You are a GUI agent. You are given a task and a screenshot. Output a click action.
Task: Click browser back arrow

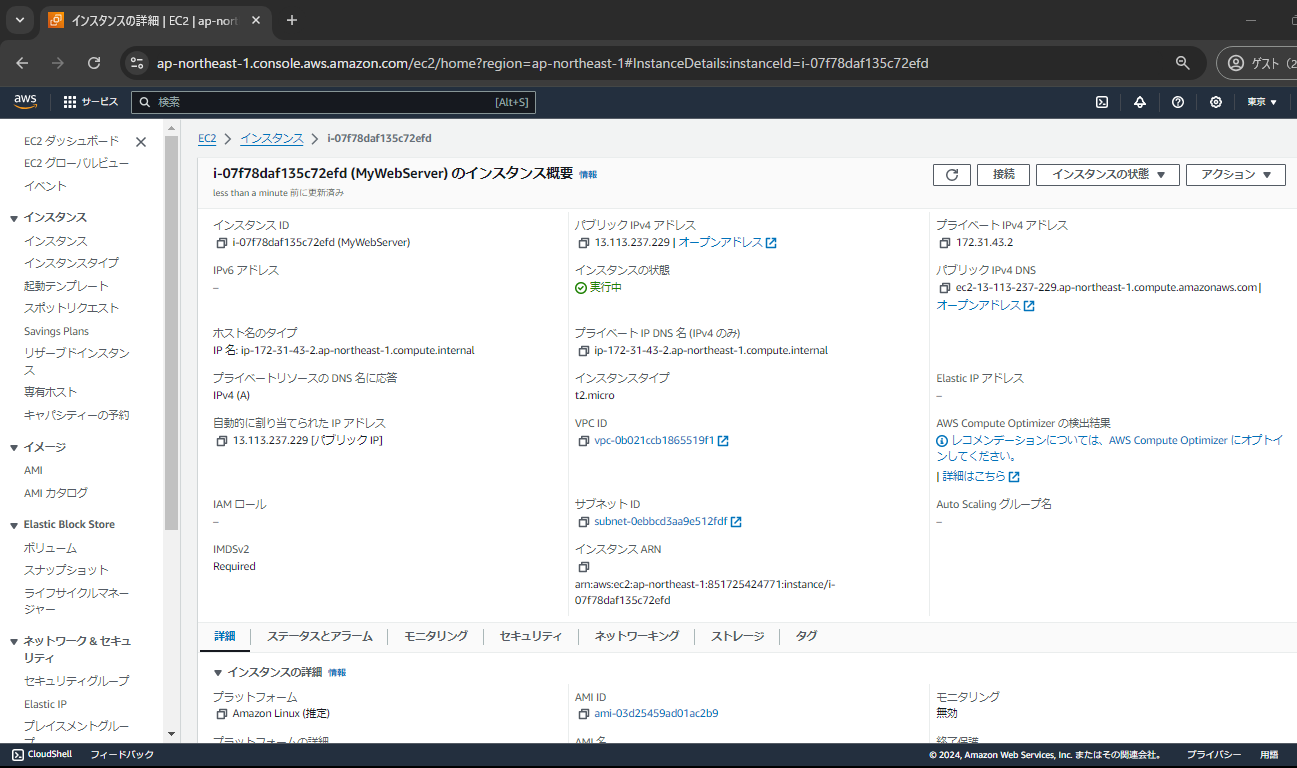(22, 63)
